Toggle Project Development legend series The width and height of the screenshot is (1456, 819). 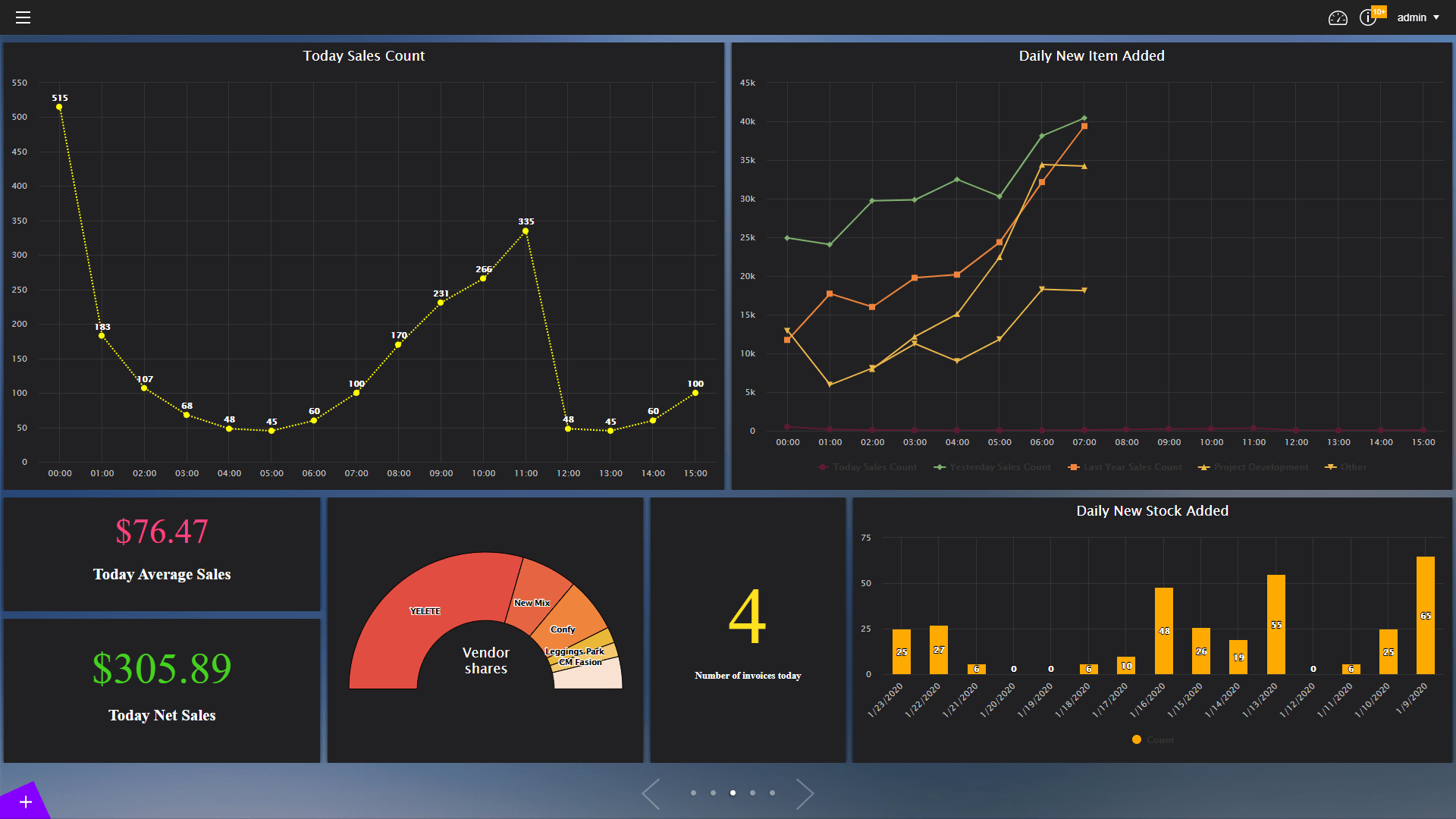tap(1253, 467)
